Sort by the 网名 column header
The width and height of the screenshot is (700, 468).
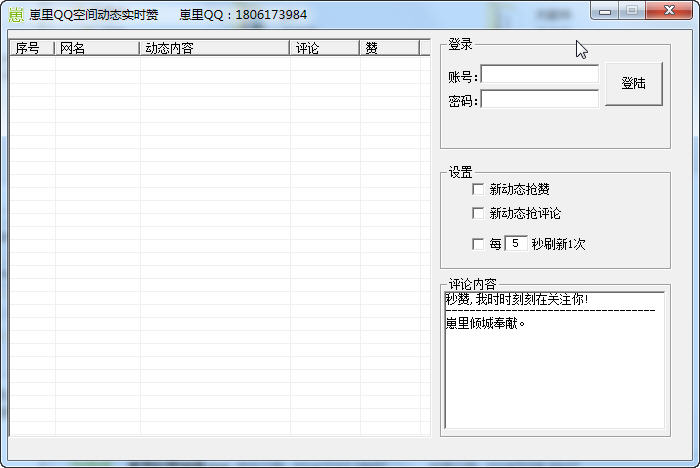(96, 48)
